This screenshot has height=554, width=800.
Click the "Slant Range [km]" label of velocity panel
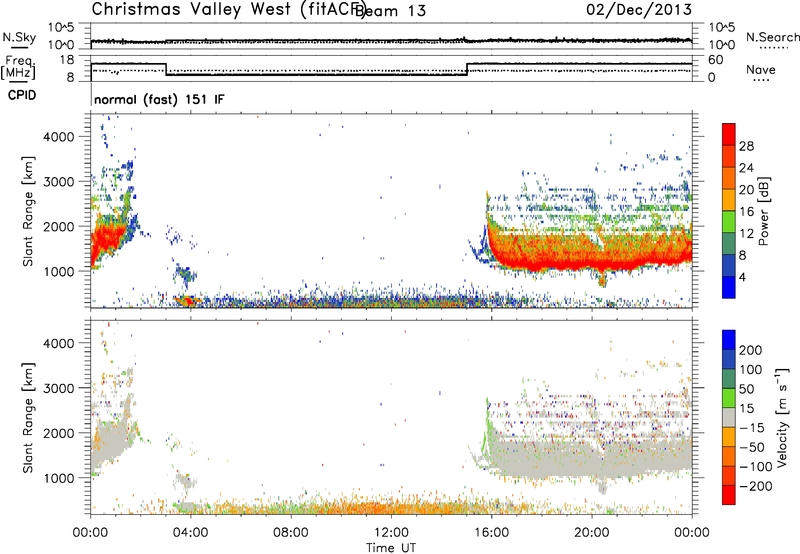coord(28,418)
